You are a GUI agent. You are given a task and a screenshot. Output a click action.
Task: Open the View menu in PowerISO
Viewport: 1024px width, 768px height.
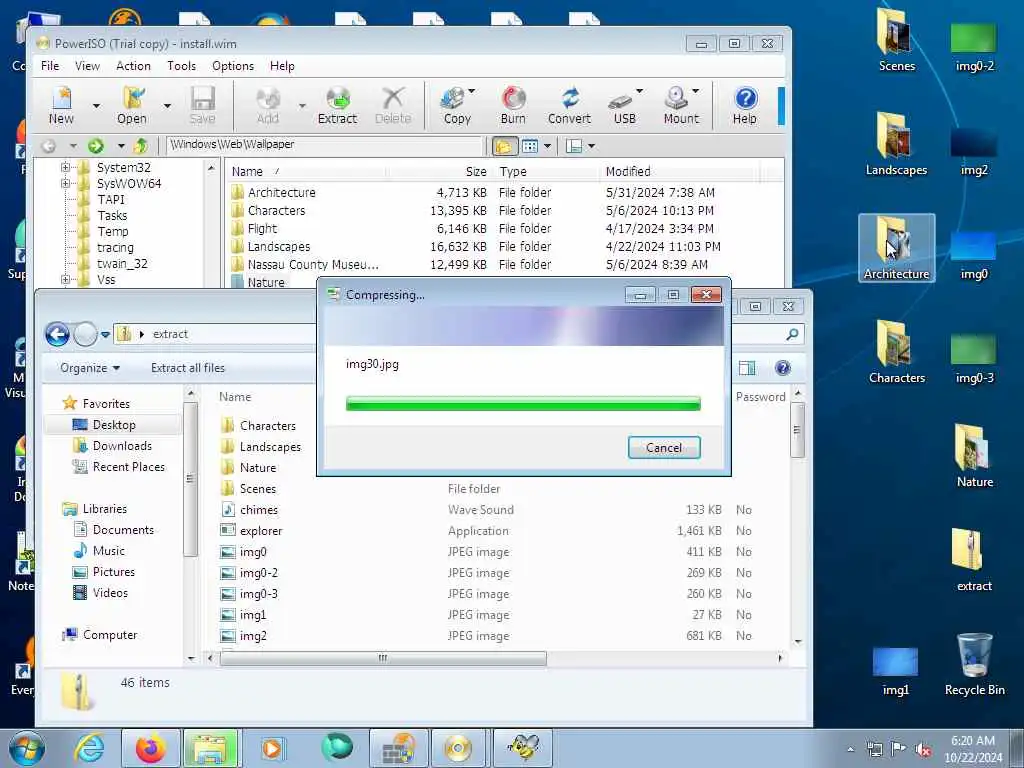coord(88,66)
